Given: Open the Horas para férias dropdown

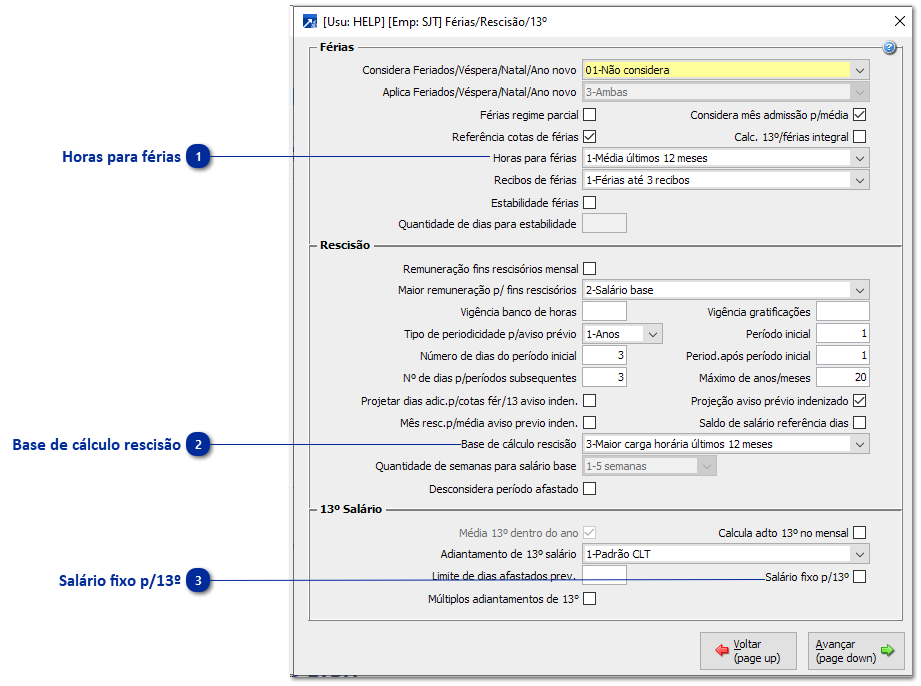Looking at the screenshot, I should coord(725,158).
